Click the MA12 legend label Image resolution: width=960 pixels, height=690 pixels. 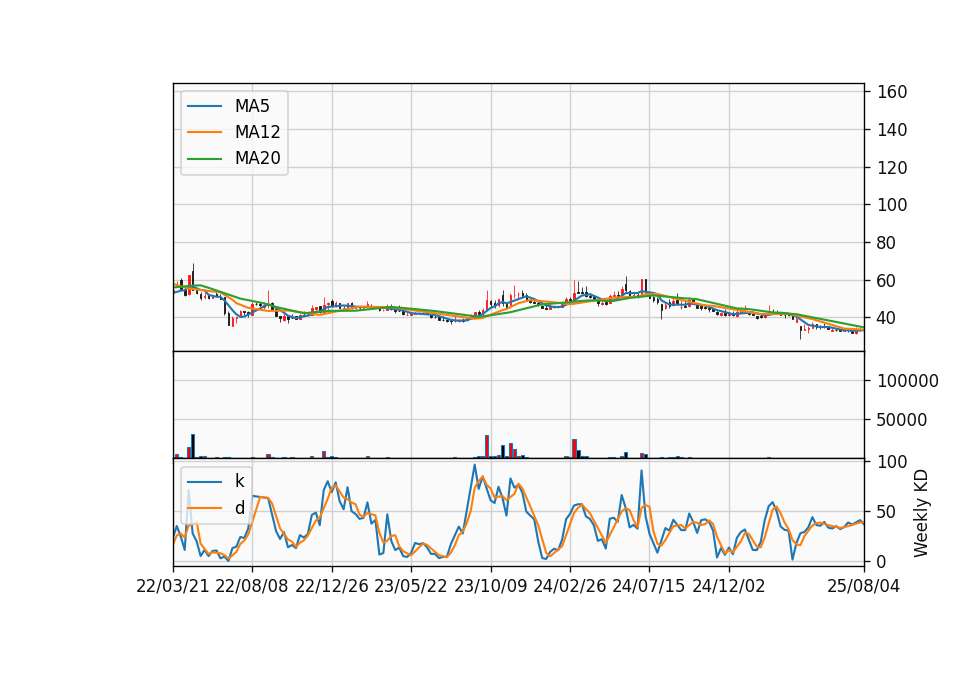point(257,132)
